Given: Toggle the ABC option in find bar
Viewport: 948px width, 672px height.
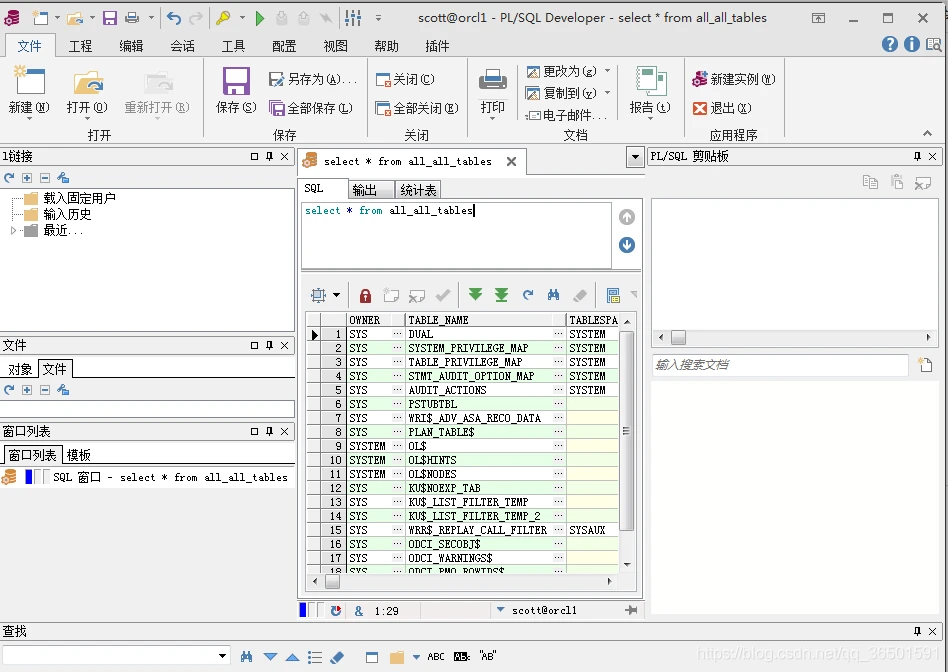Looking at the screenshot, I should (x=436, y=657).
